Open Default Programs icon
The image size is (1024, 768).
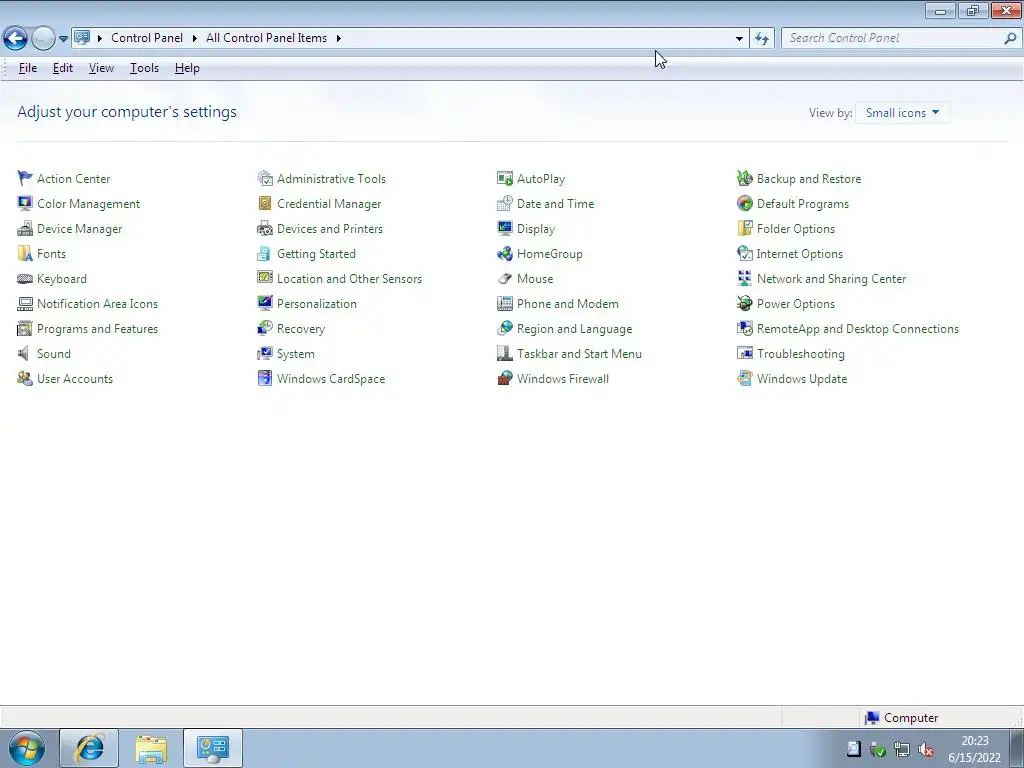[744, 203]
